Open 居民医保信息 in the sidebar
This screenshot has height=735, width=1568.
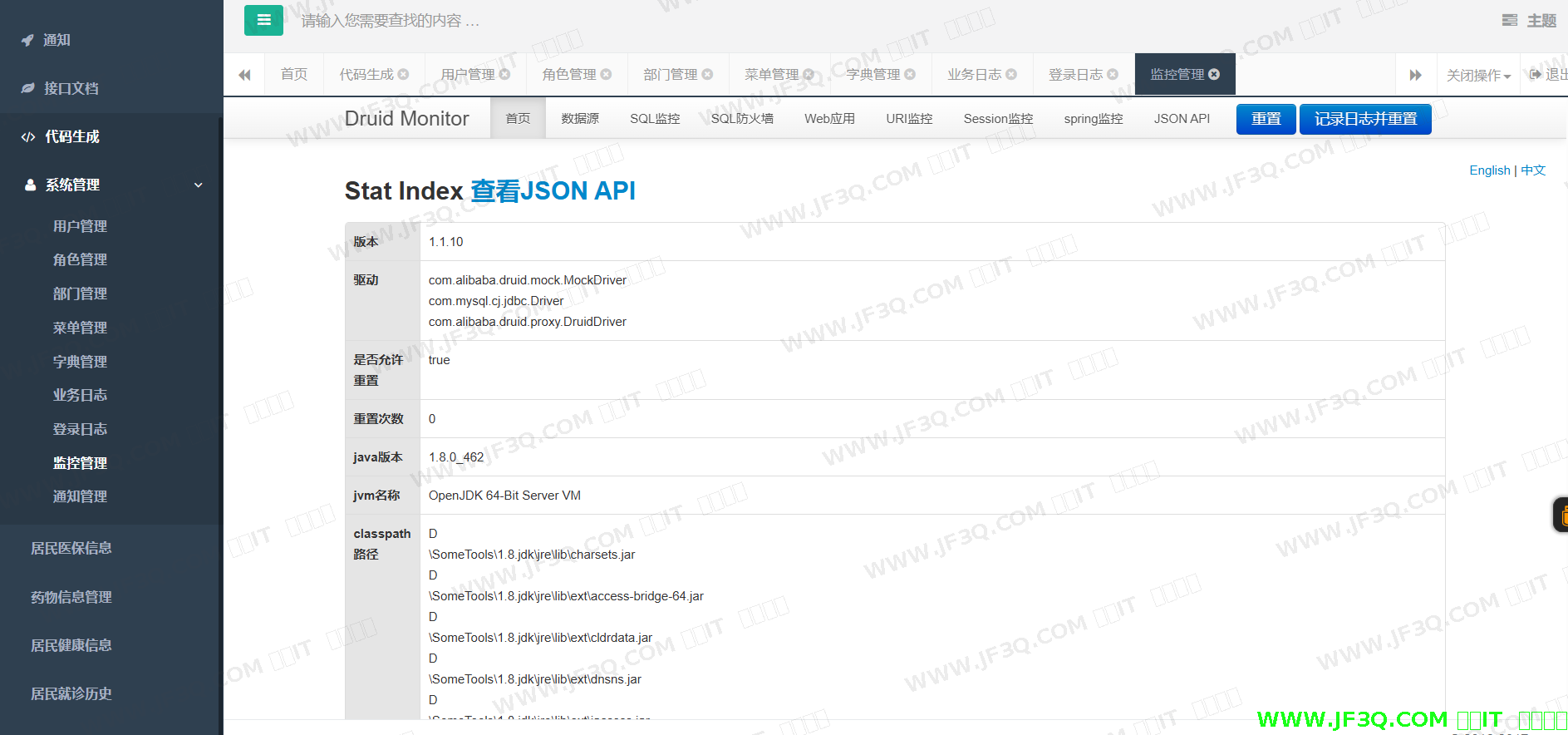point(71,548)
